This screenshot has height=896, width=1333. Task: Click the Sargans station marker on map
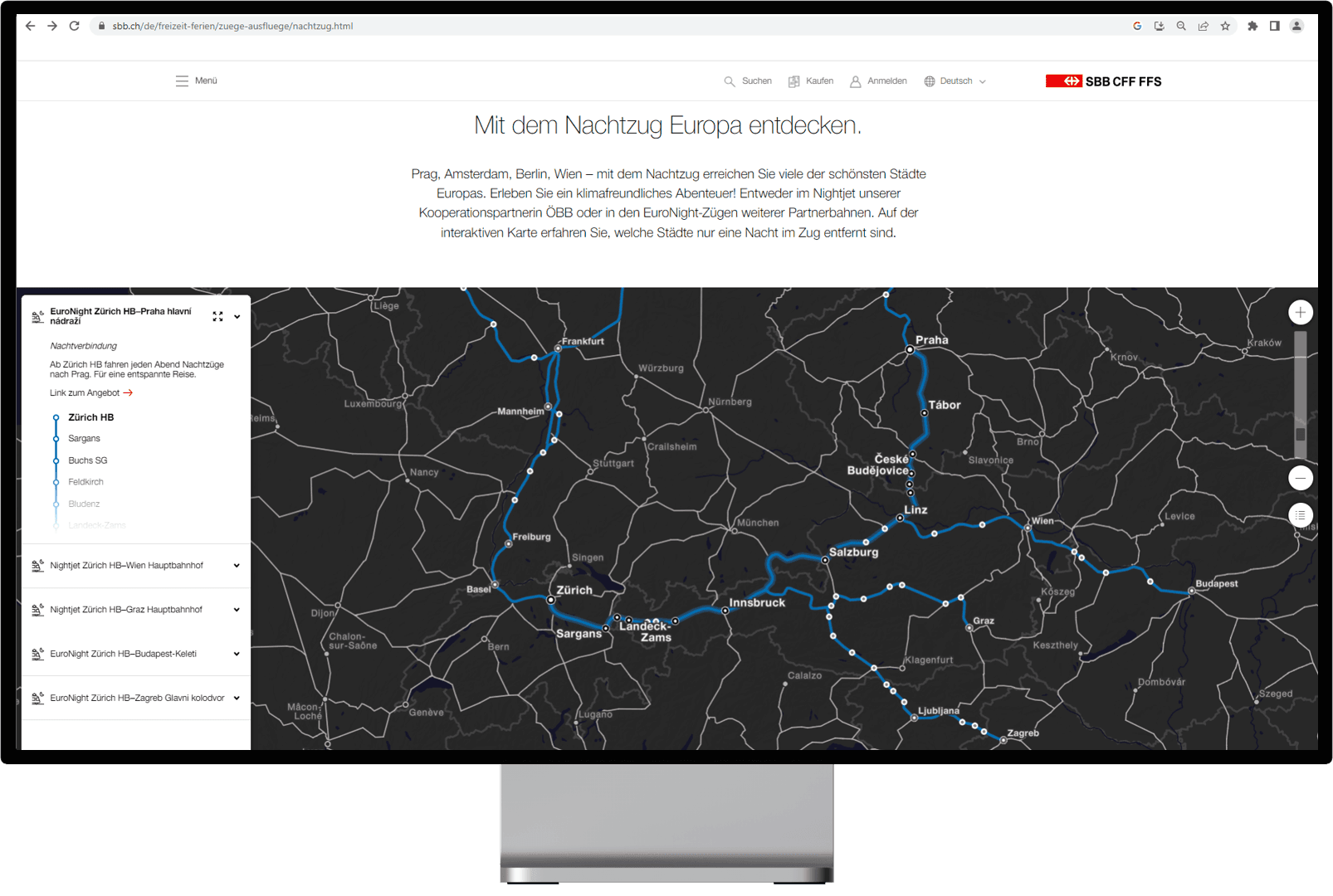(x=606, y=628)
